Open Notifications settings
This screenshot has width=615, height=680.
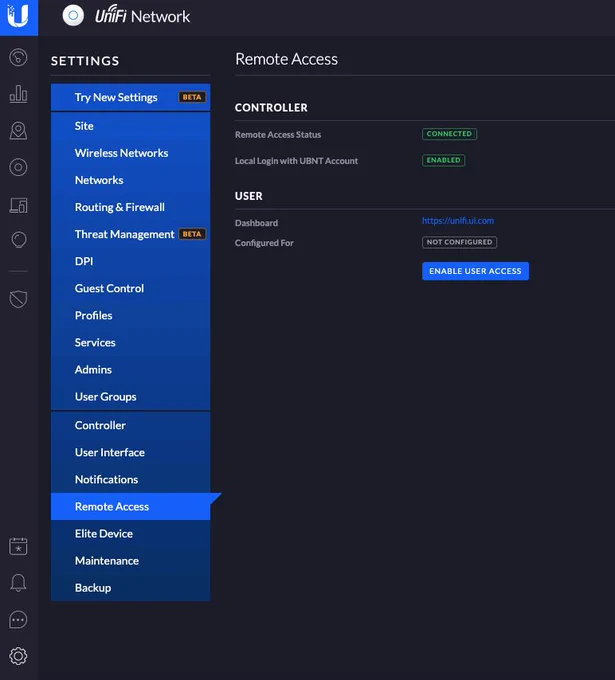tap(131, 480)
